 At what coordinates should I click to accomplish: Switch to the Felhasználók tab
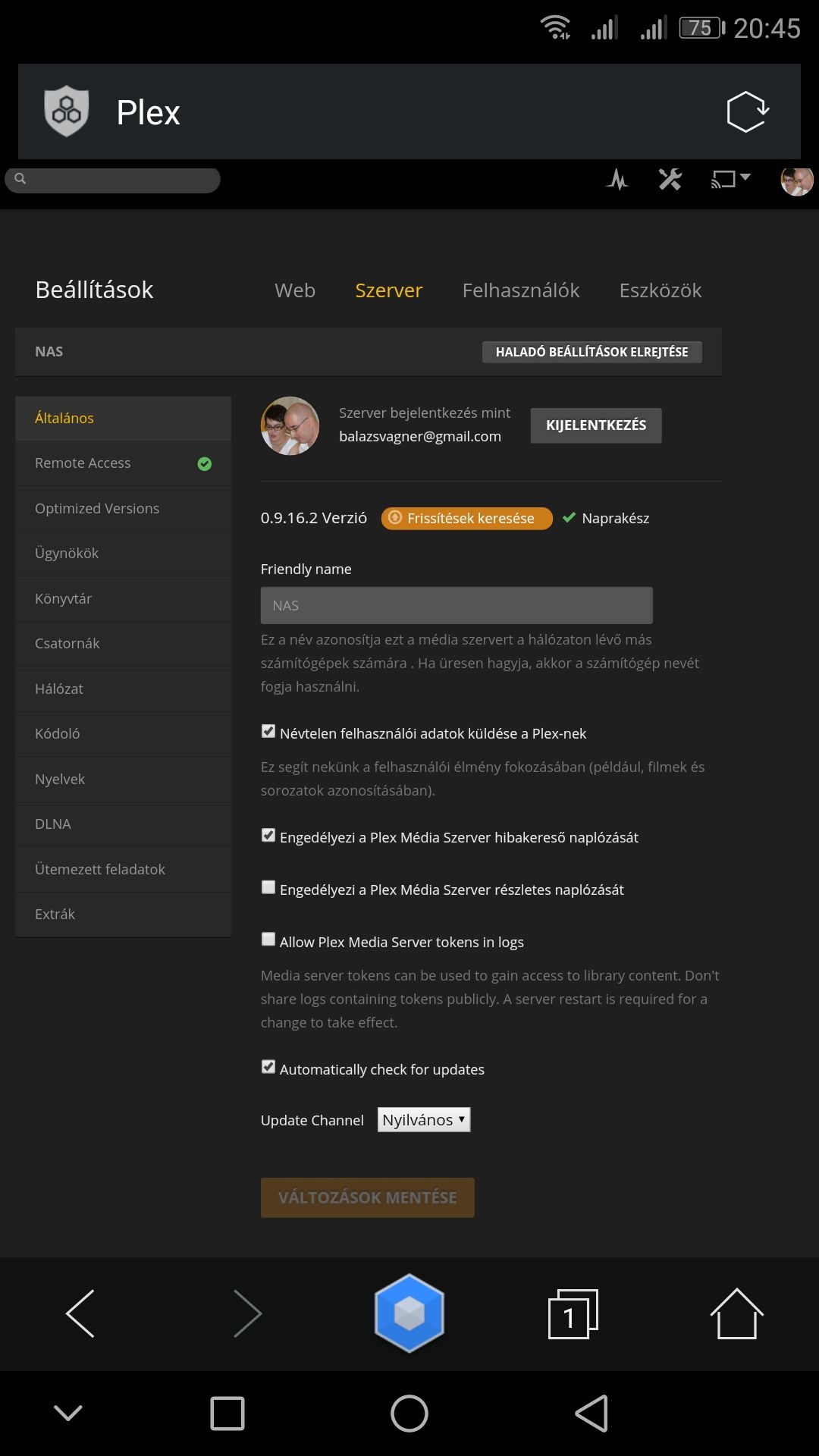point(521,290)
